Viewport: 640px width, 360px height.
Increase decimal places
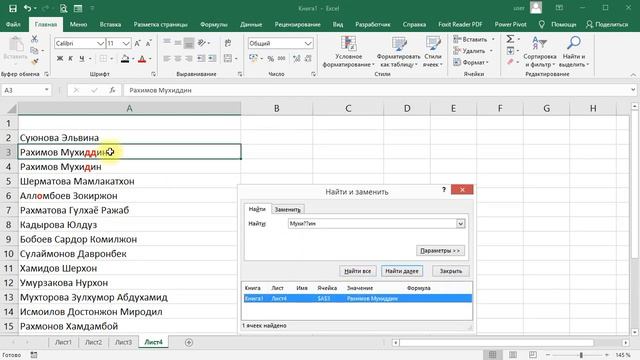point(297,59)
